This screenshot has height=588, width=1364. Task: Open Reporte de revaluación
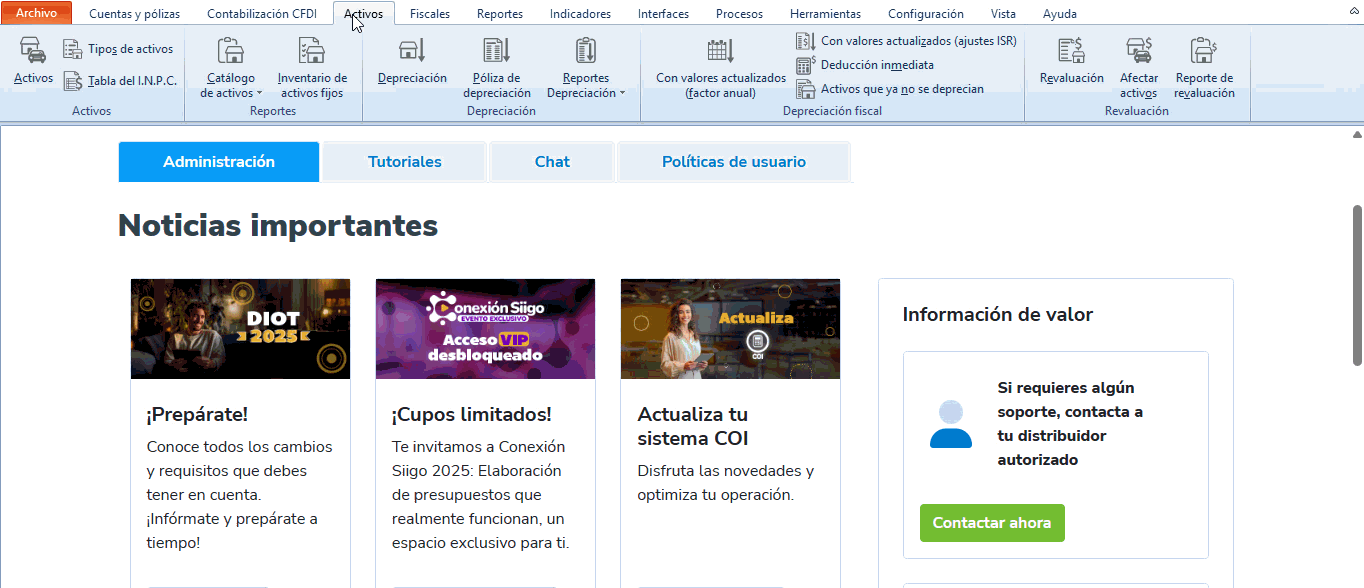1203,52
